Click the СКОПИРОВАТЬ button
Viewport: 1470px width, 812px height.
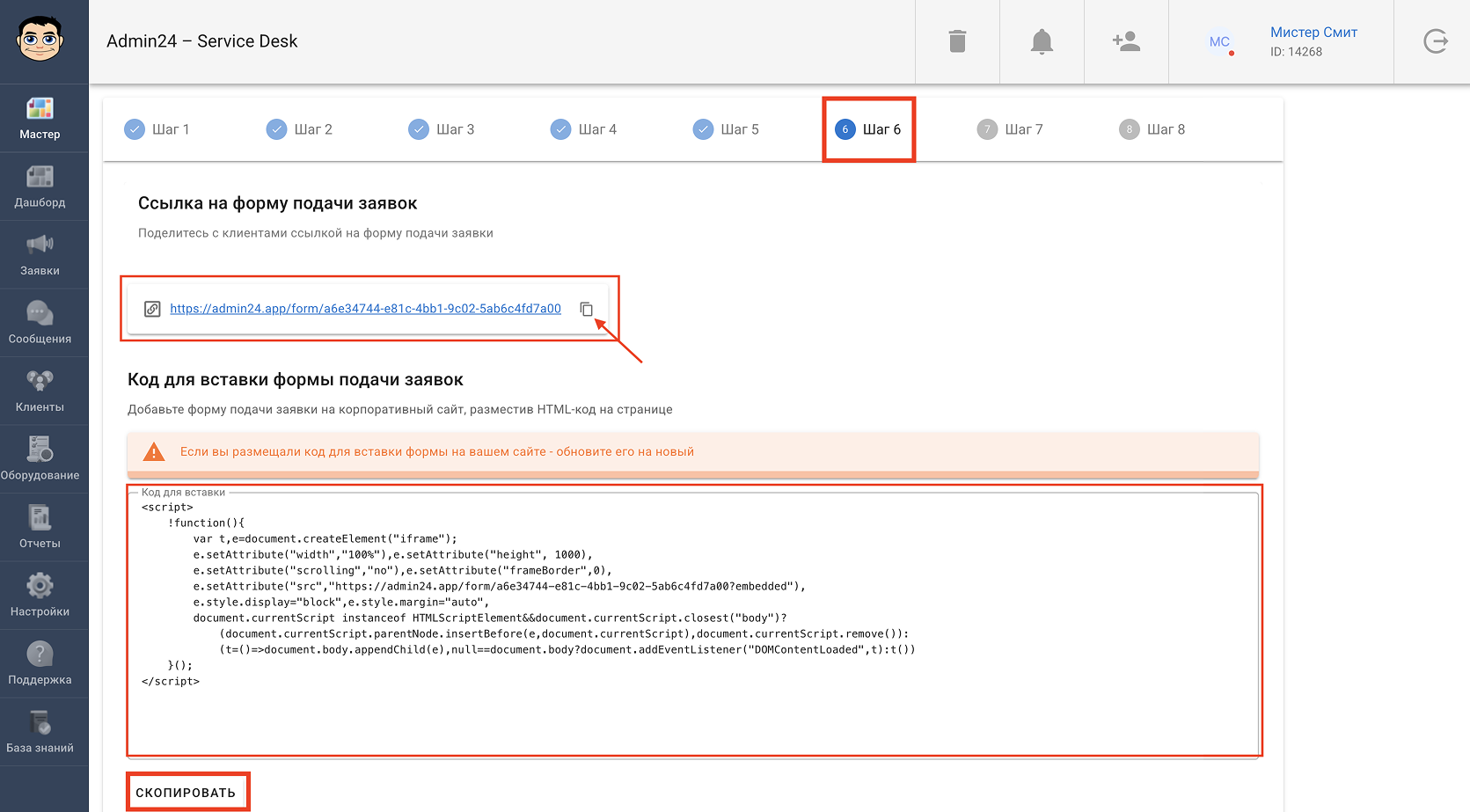(186, 793)
